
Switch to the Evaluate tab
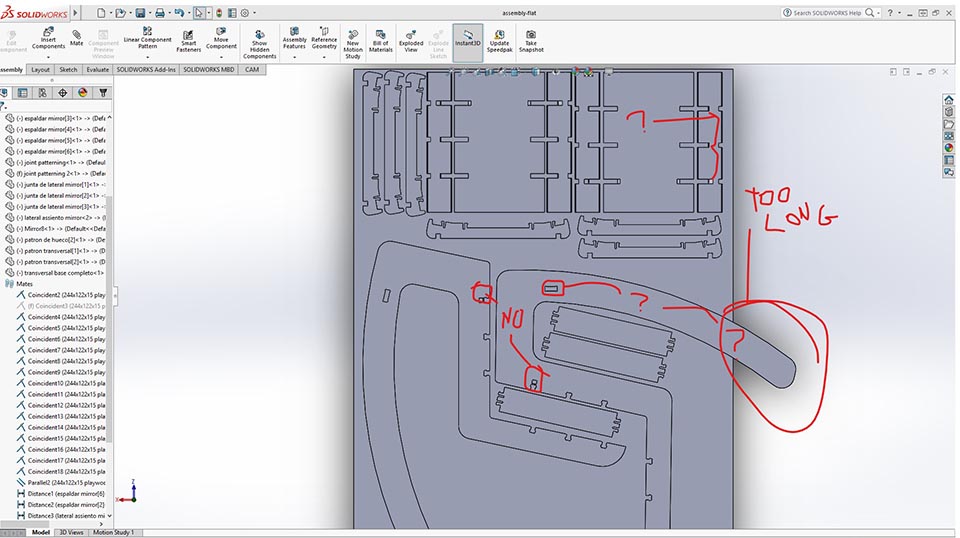pyautogui.click(x=97, y=70)
